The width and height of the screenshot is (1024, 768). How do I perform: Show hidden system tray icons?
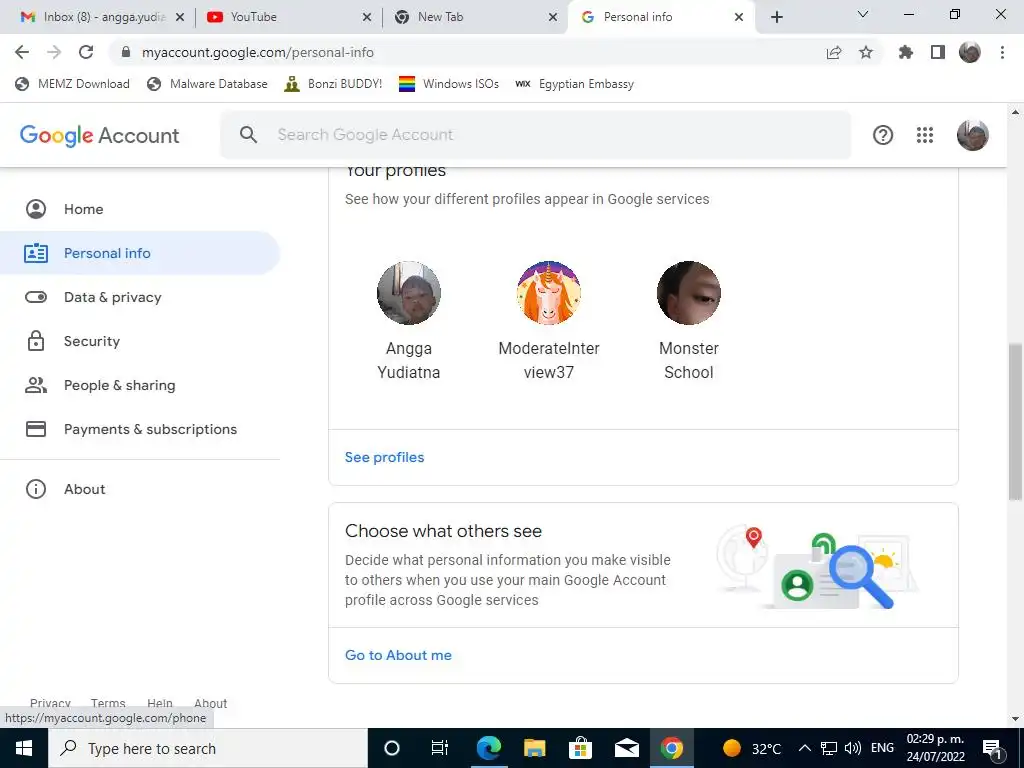click(x=805, y=748)
